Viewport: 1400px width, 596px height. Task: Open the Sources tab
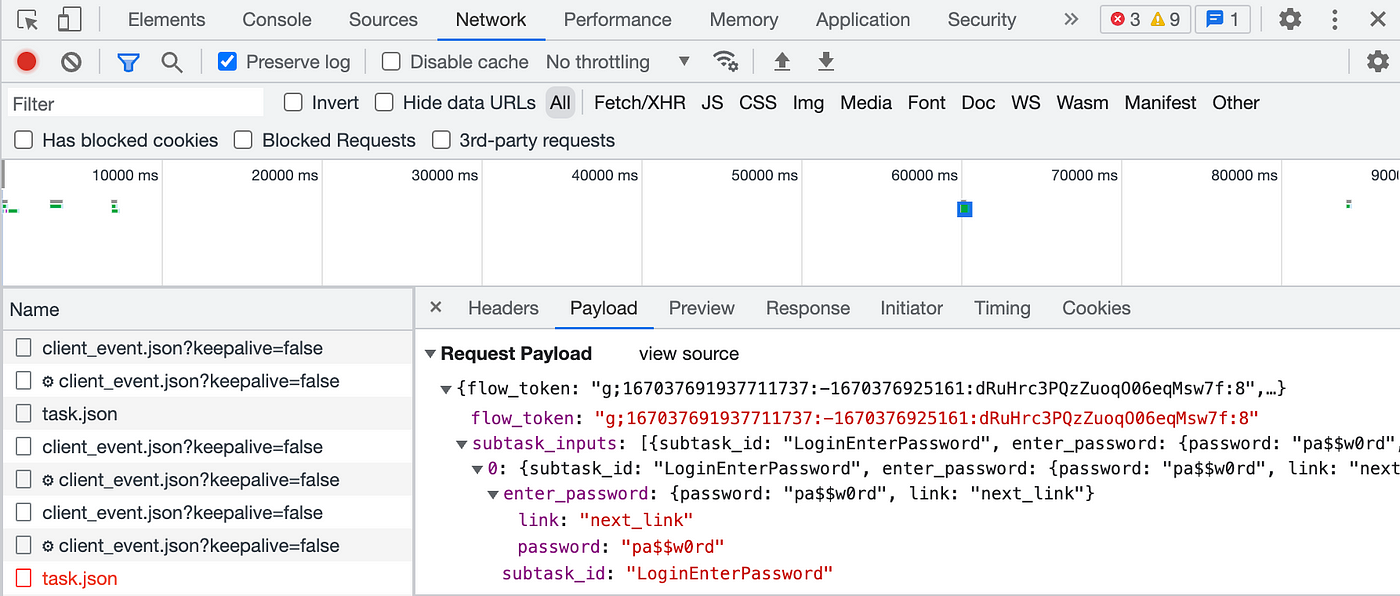(x=383, y=19)
